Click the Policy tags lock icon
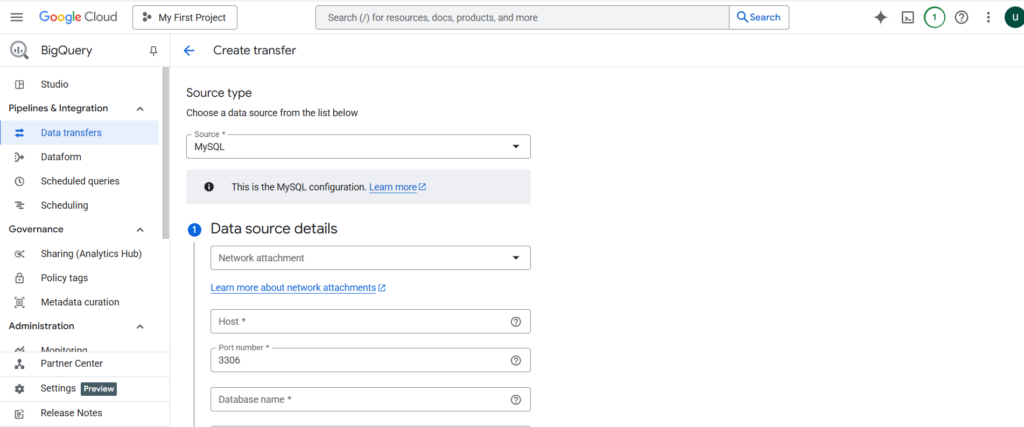Viewport: 1024px width, 427px height. click(x=20, y=277)
